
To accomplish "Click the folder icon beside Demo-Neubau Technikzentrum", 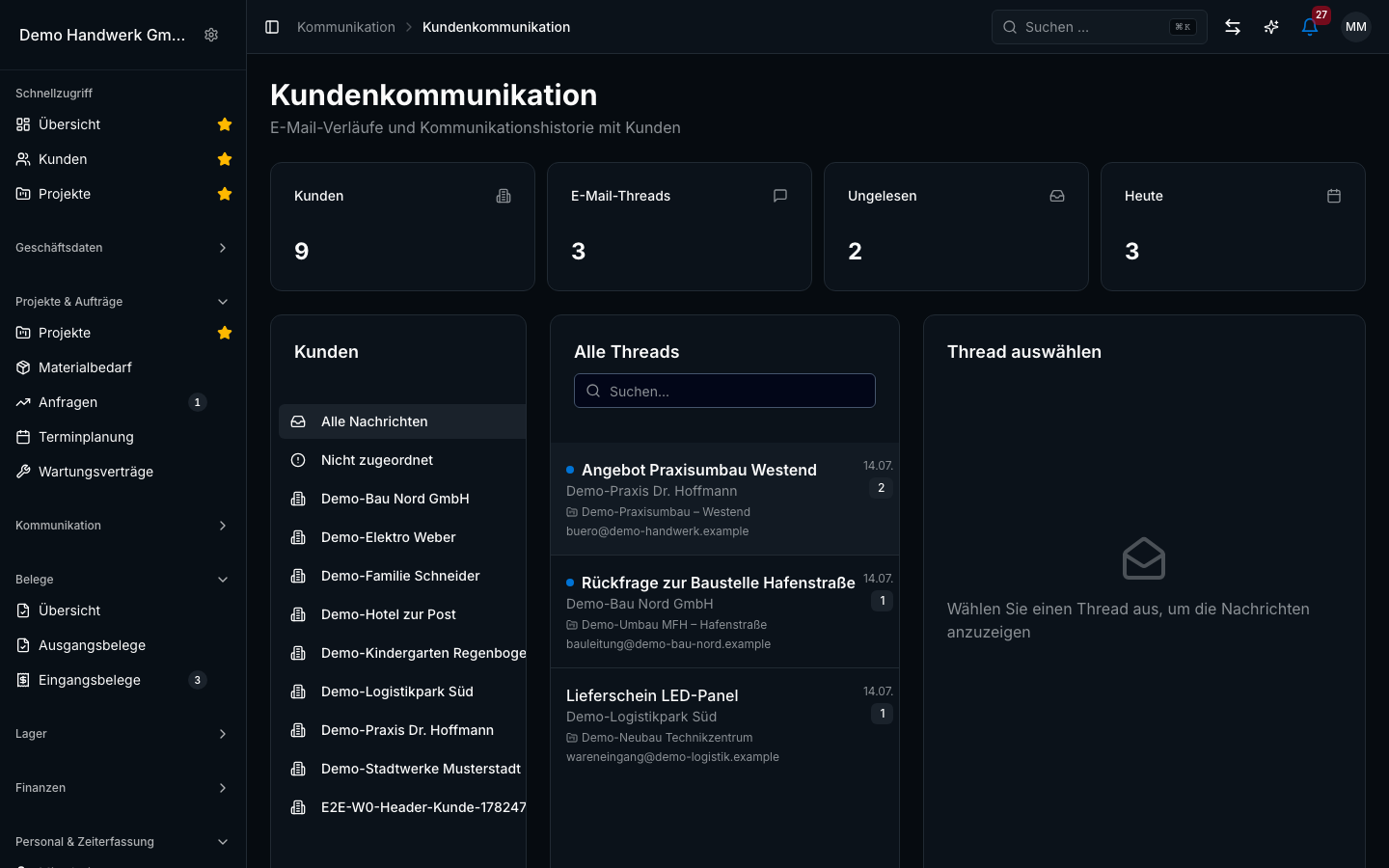I will (572, 738).
